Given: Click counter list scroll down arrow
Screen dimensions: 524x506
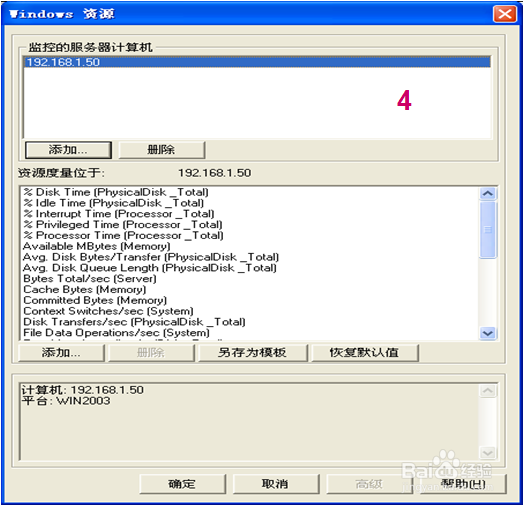Looking at the screenshot, I should 488,333.
